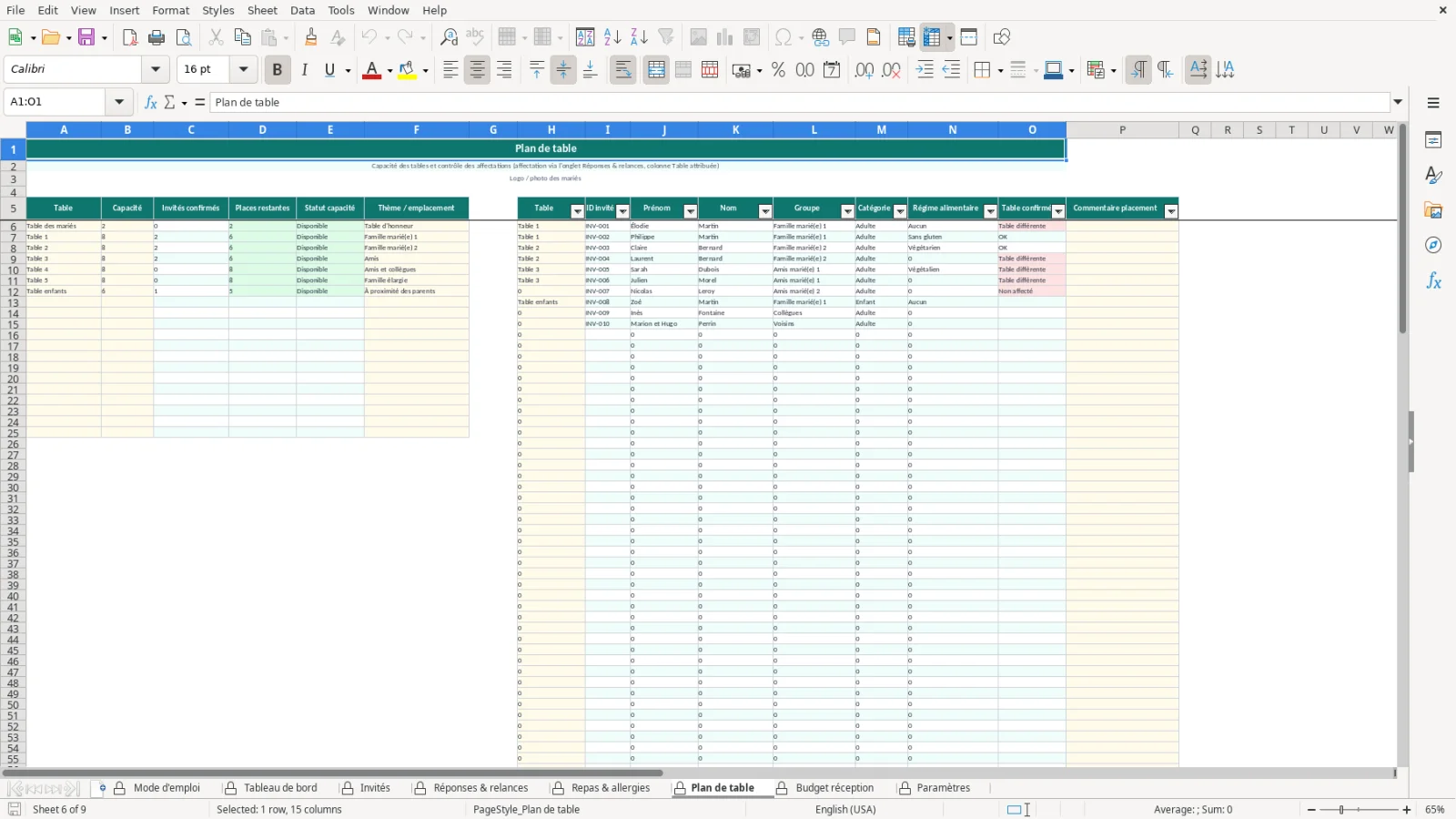The height and width of the screenshot is (819, 1456).
Task: Insert comment icon
Action: point(847,37)
